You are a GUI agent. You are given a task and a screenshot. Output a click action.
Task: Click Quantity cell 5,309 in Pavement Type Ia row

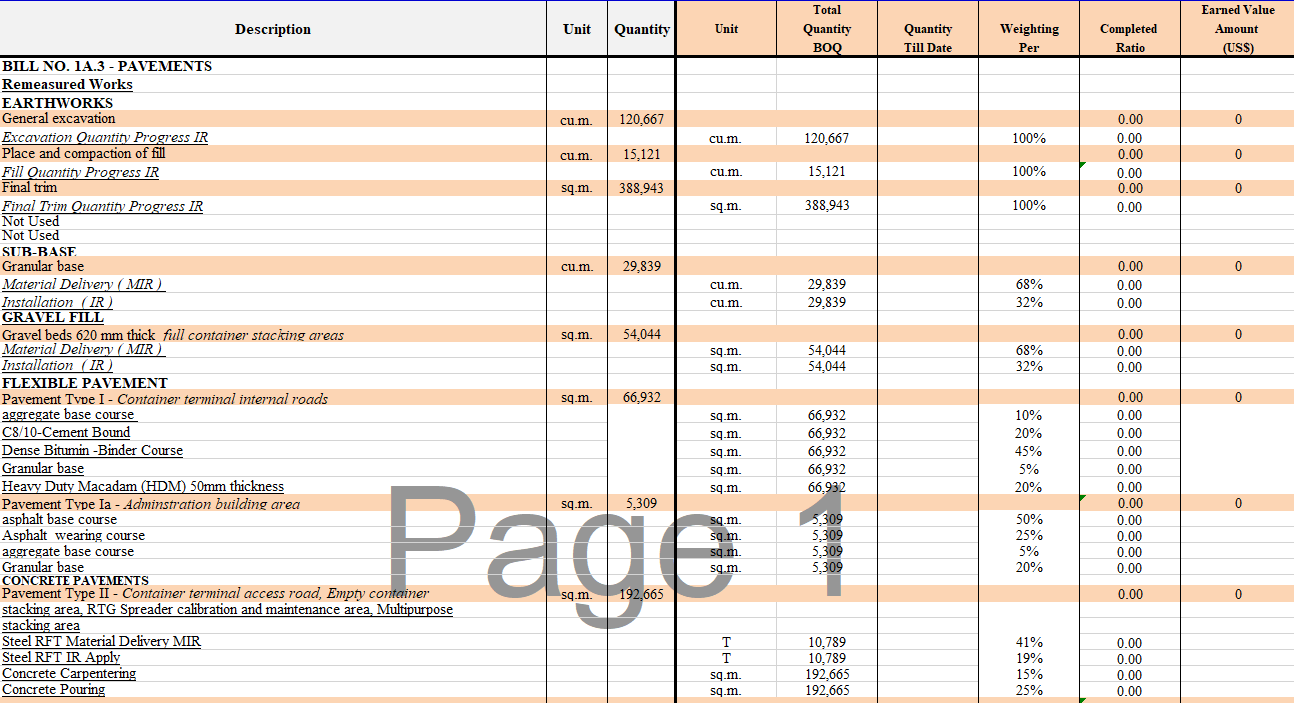642,503
